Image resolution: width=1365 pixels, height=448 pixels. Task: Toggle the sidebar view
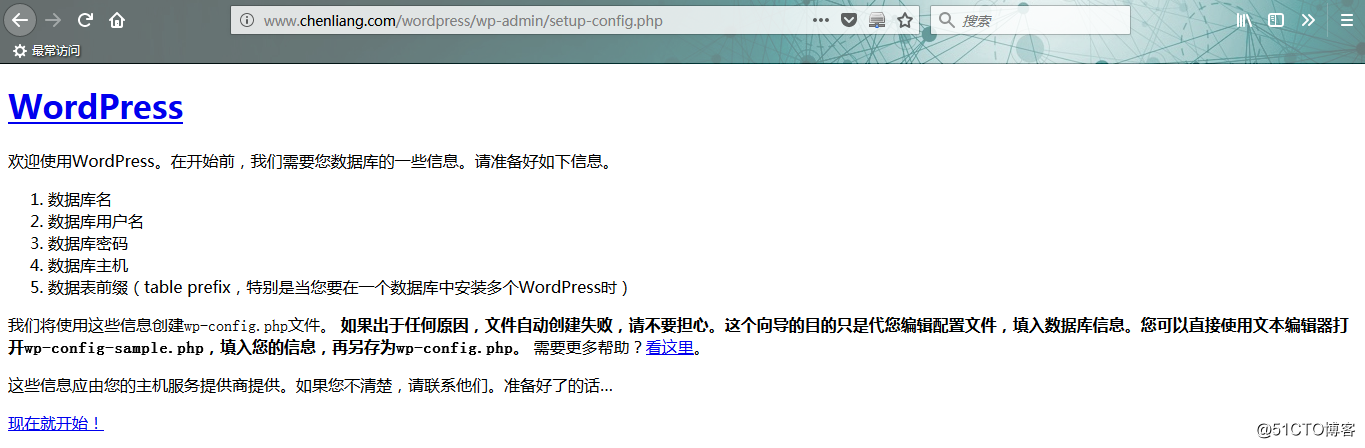1276,20
